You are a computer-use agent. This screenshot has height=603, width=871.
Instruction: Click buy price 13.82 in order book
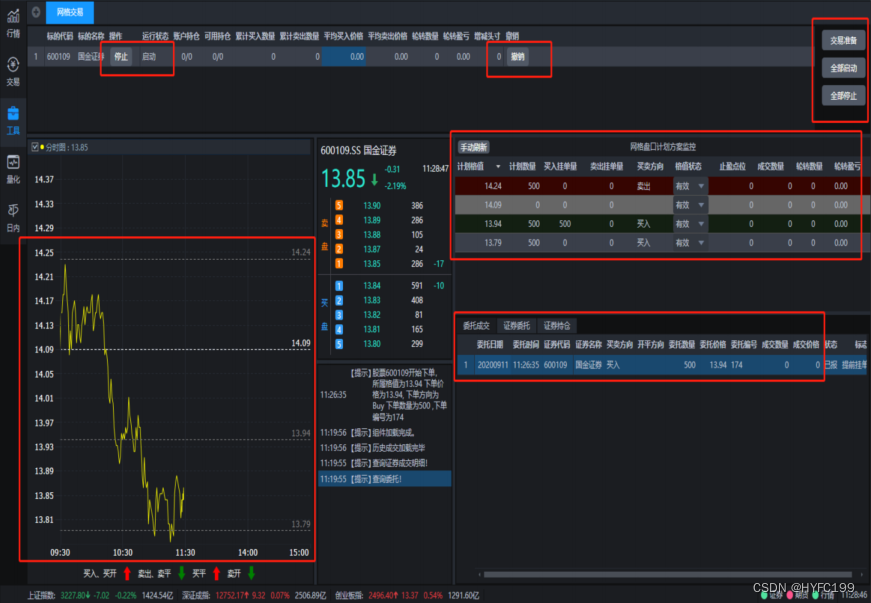372,315
